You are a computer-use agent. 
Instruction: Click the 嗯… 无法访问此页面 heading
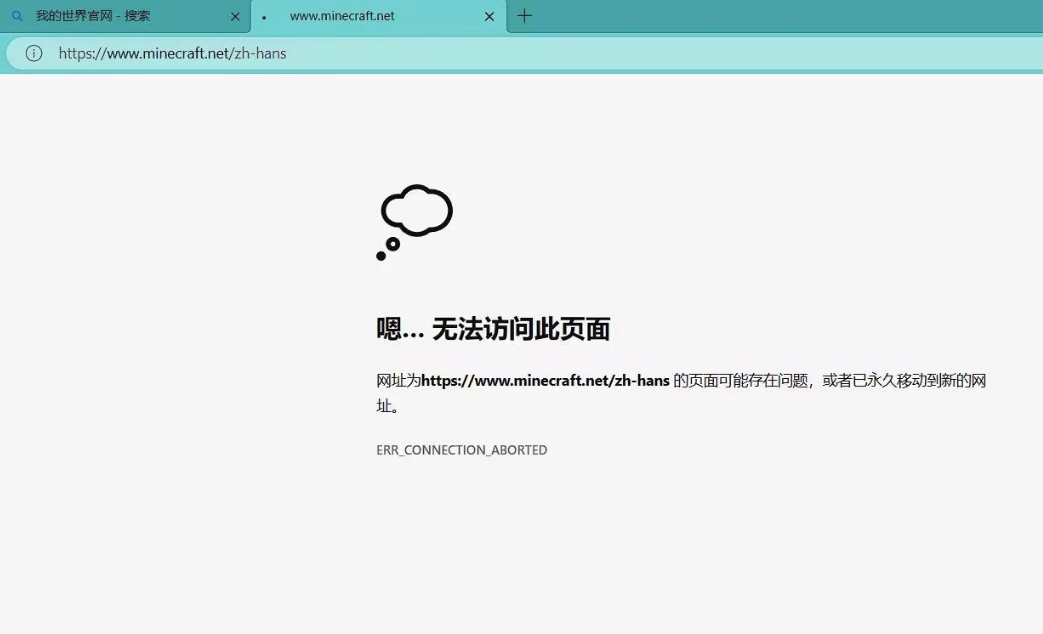(x=493, y=329)
